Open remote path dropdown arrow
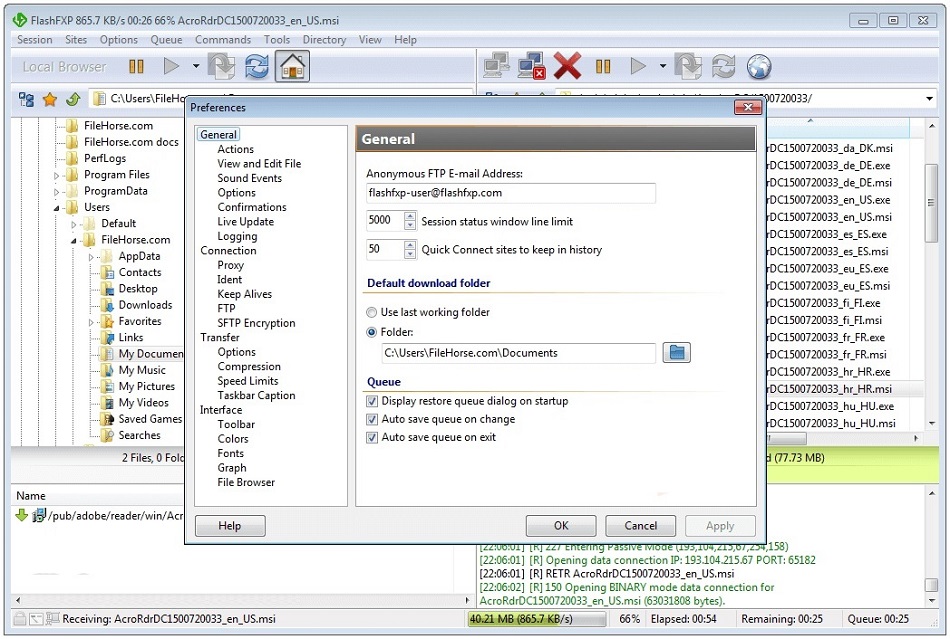 click(x=929, y=99)
